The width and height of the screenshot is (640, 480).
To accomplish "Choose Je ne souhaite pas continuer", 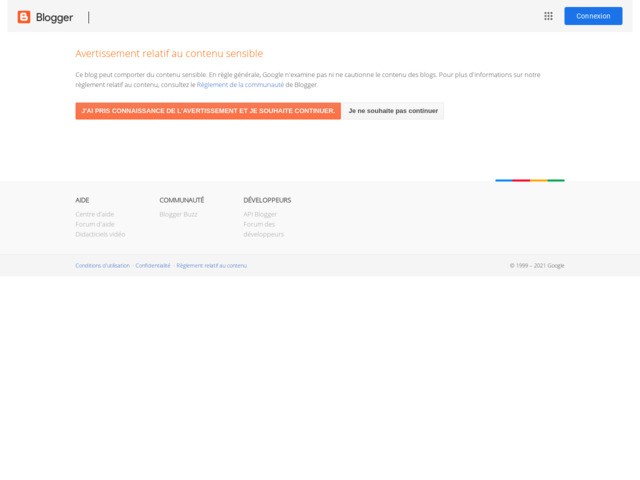I will pyautogui.click(x=393, y=111).
